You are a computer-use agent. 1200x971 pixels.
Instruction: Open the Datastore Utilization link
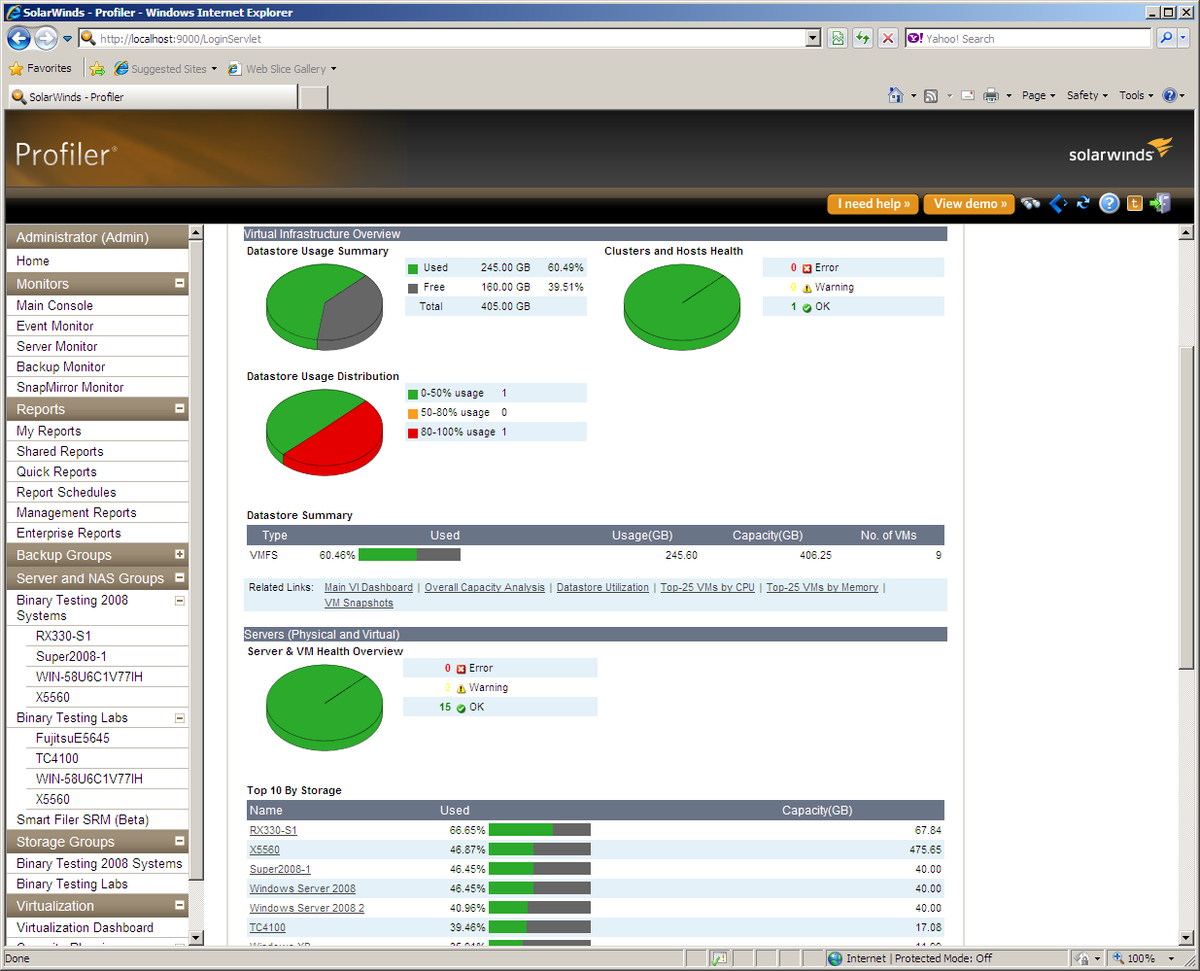(602, 587)
